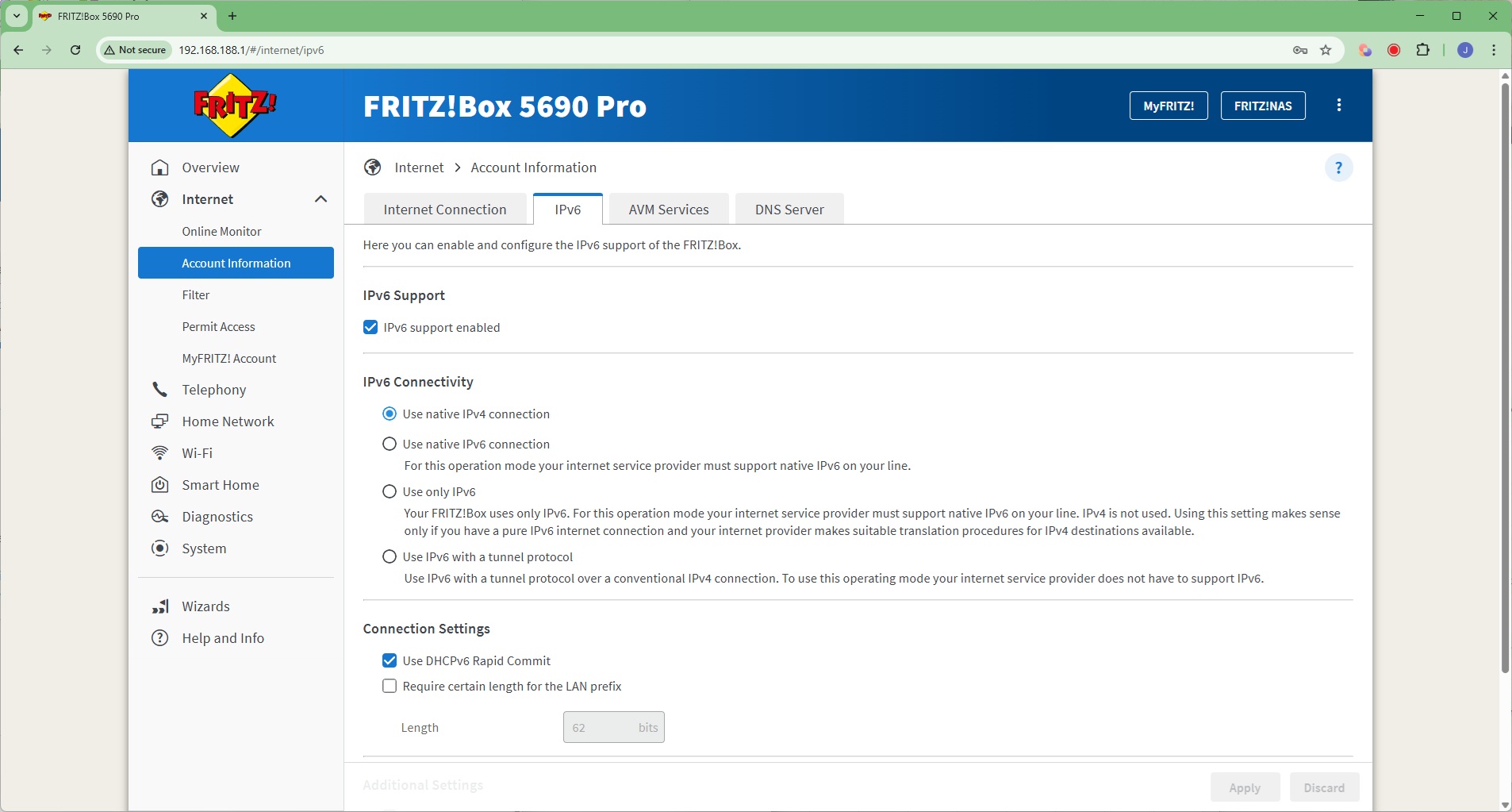
Task: Click the Help and Info icon
Action: pyautogui.click(x=160, y=638)
